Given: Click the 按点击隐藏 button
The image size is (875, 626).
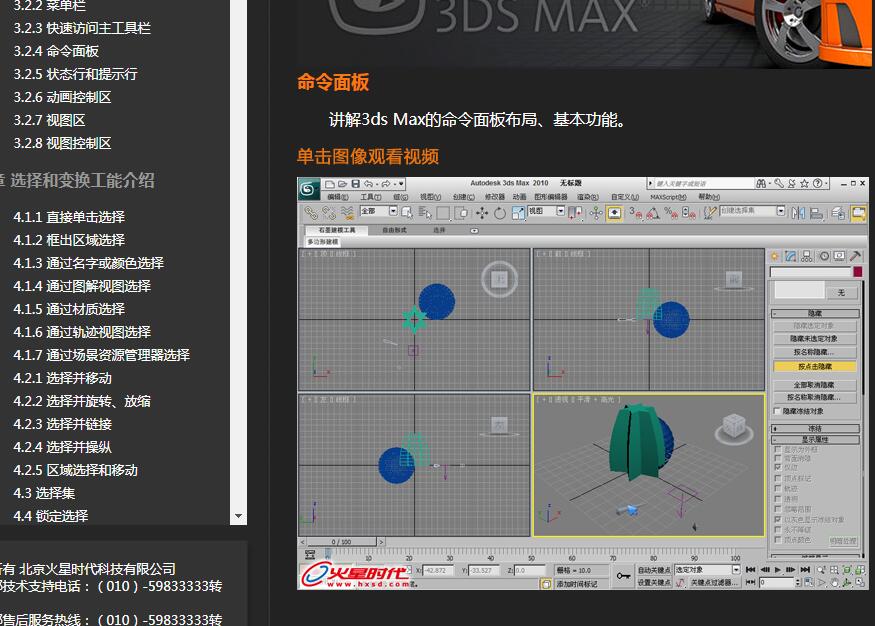Looking at the screenshot, I should (x=815, y=366).
